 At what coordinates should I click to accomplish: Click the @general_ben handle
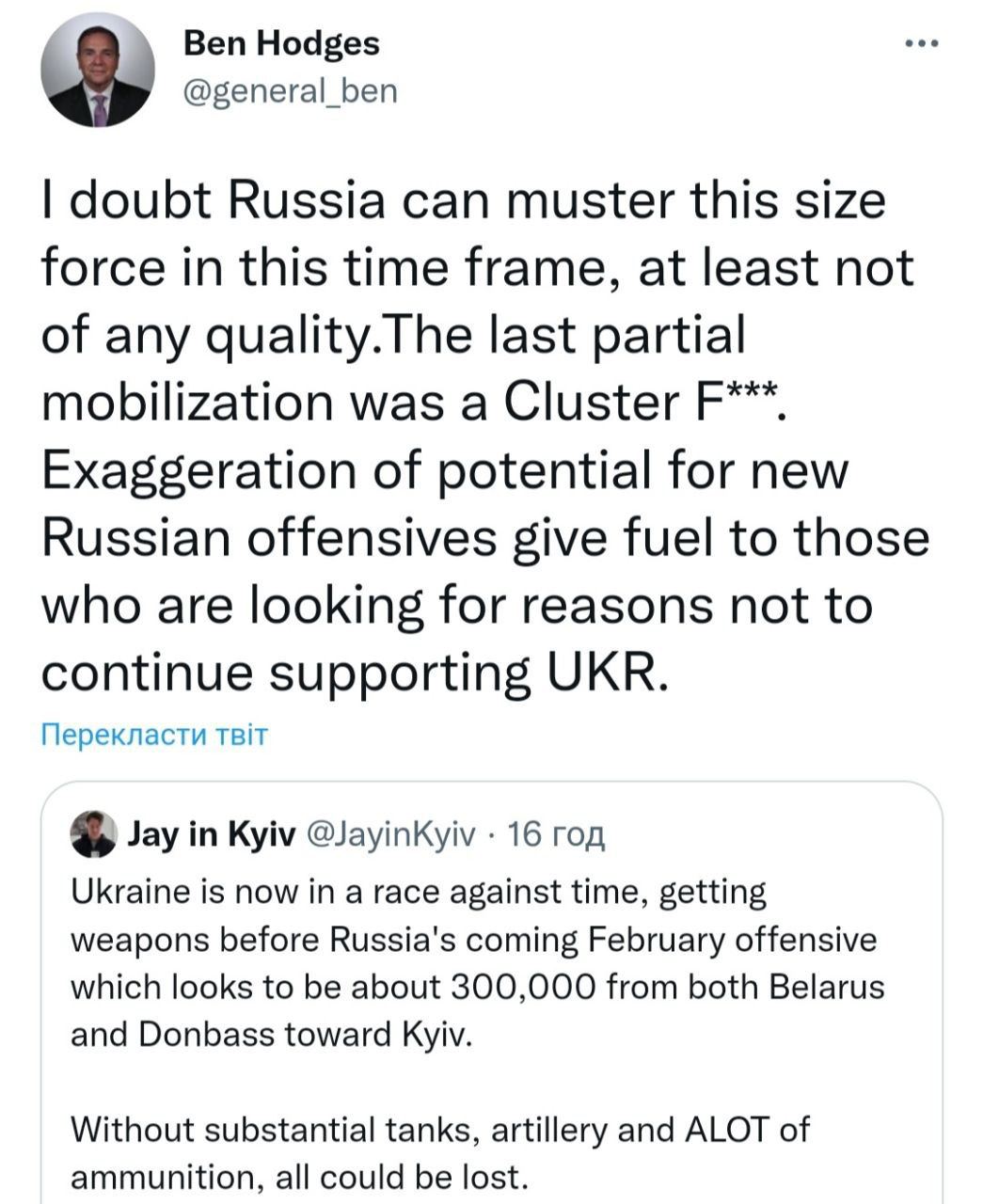point(289,91)
